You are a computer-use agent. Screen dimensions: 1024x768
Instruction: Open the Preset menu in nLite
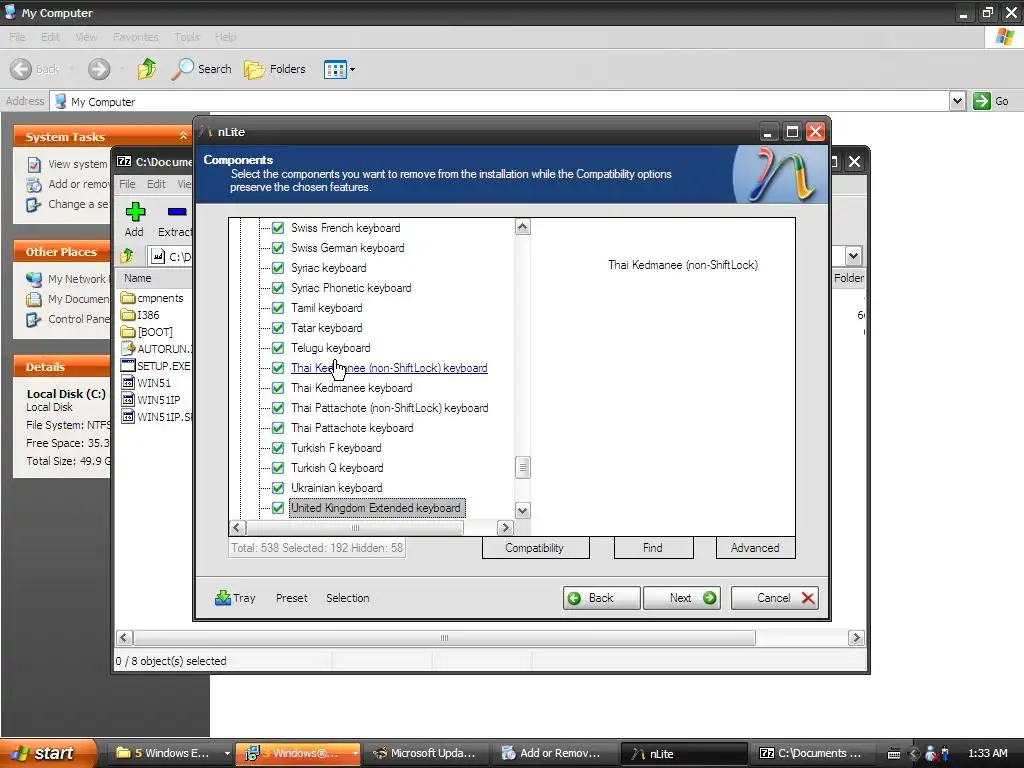pyautogui.click(x=291, y=598)
